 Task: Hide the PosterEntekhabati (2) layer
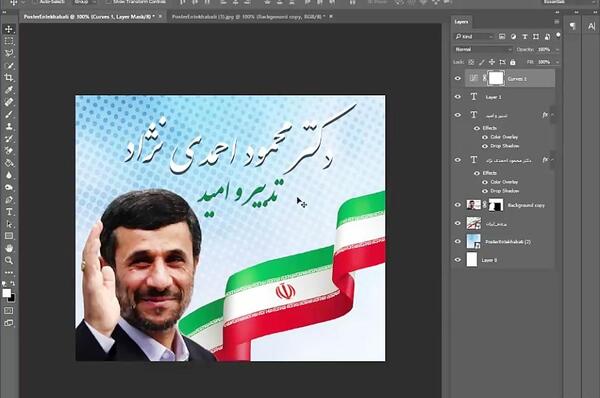[x=458, y=241]
